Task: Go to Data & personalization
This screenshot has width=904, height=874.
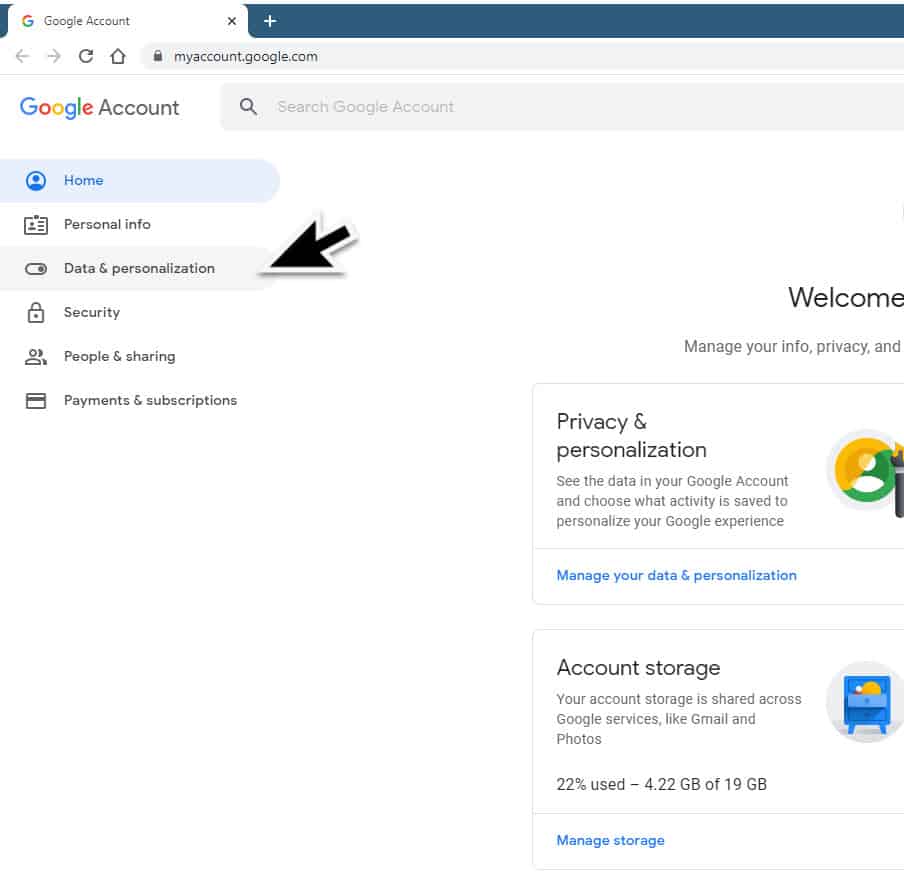Action: point(140,268)
